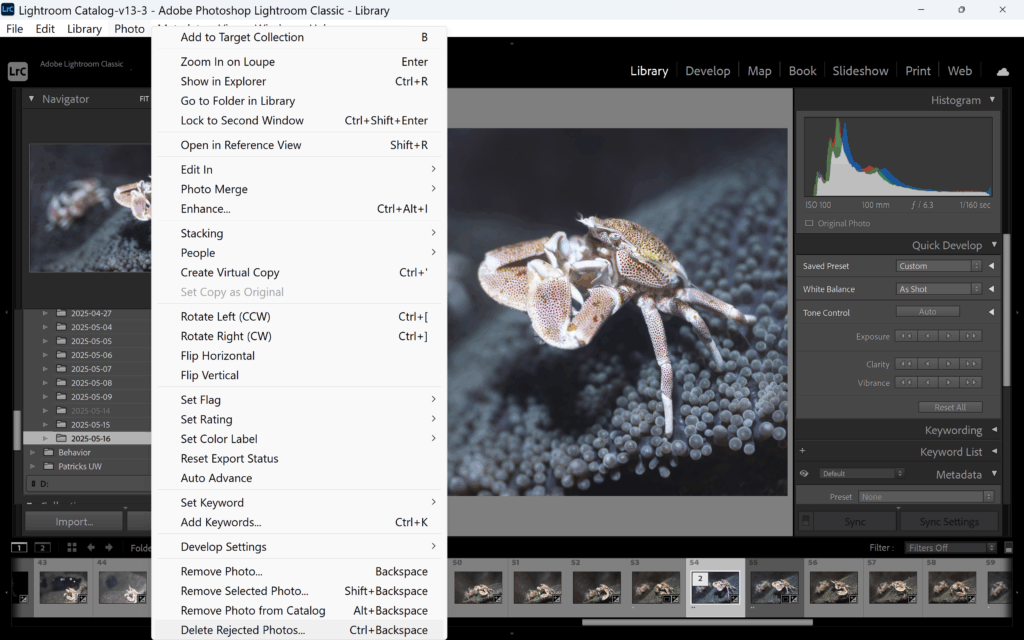Increase Vibrance by a large step
The height and width of the screenshot is (640, 1024).
970,382
